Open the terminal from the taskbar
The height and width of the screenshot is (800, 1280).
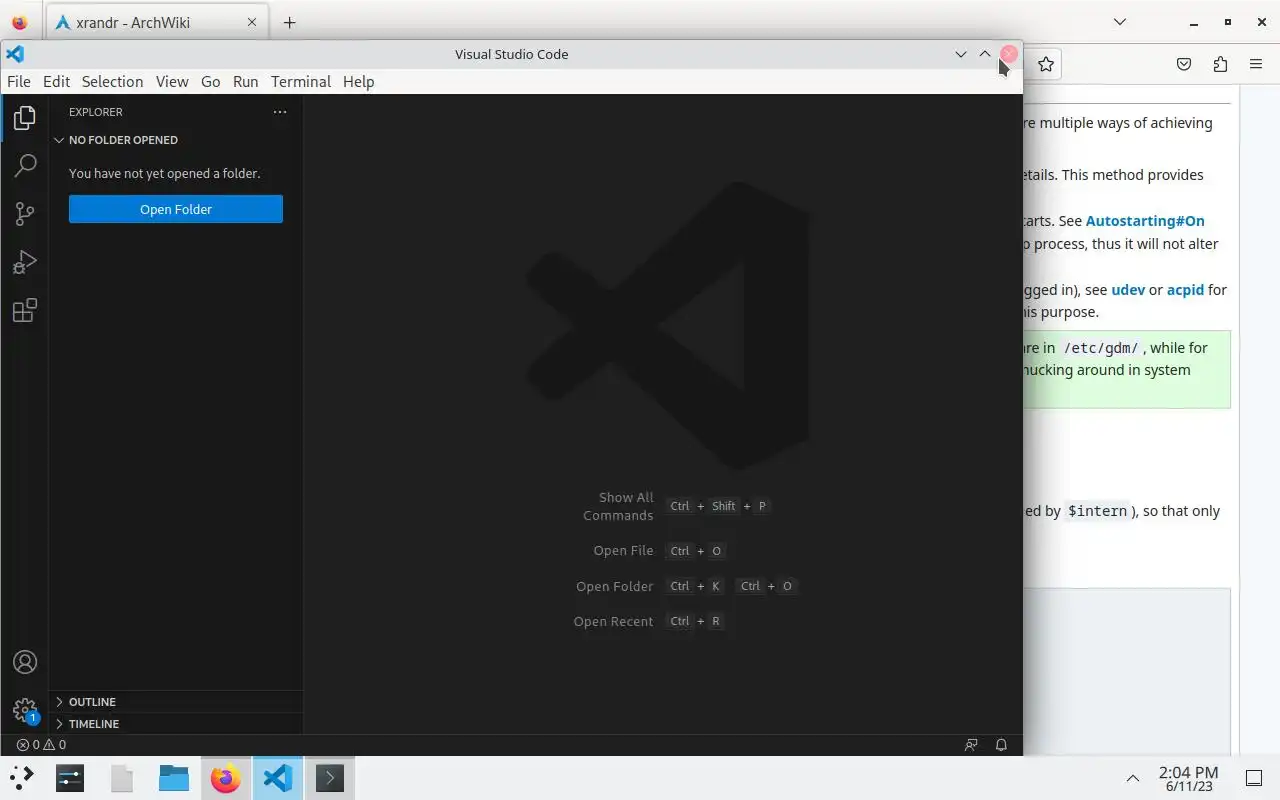[x=330, y=777]
